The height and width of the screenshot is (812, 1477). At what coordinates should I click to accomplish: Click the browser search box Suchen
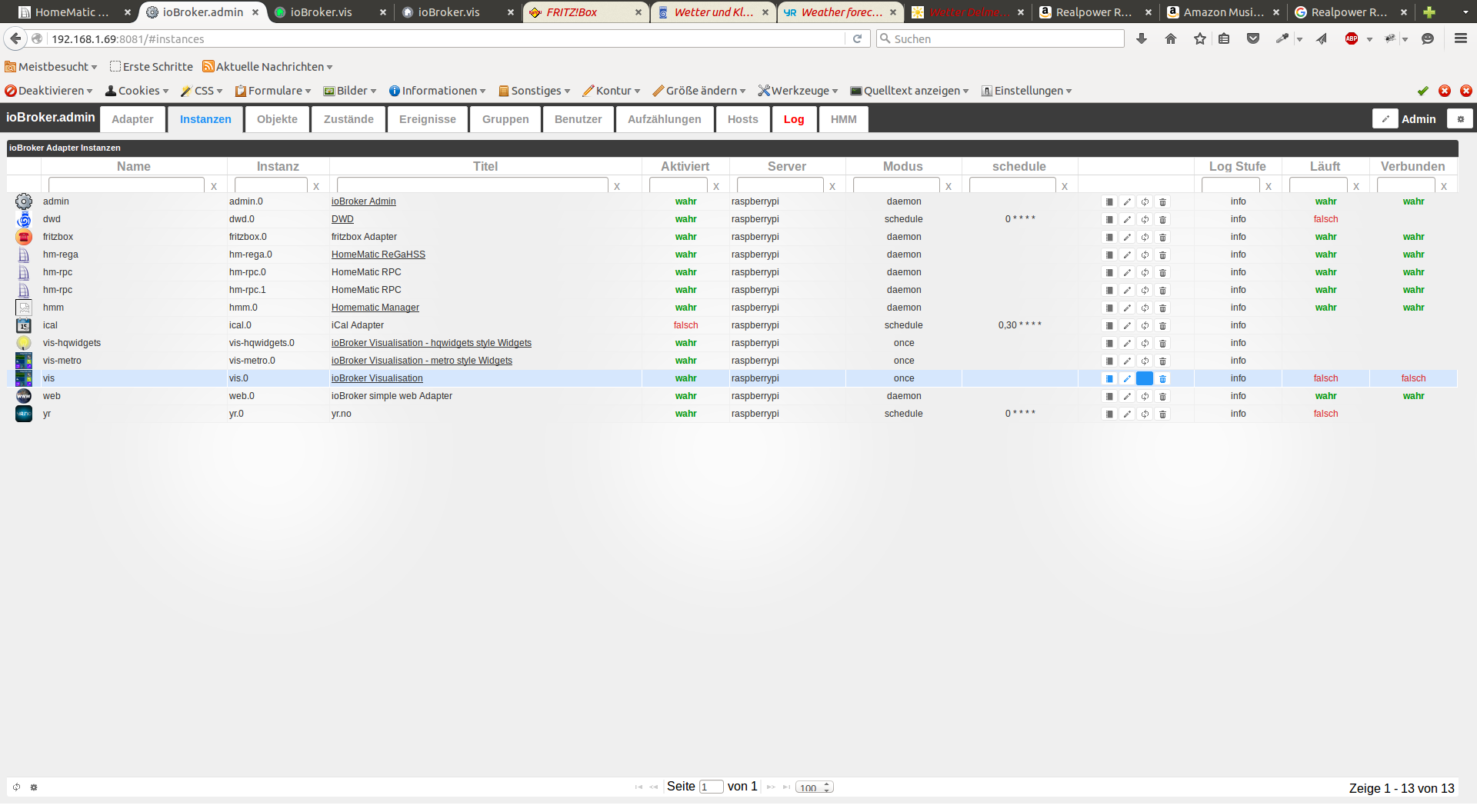point(1000,38)
